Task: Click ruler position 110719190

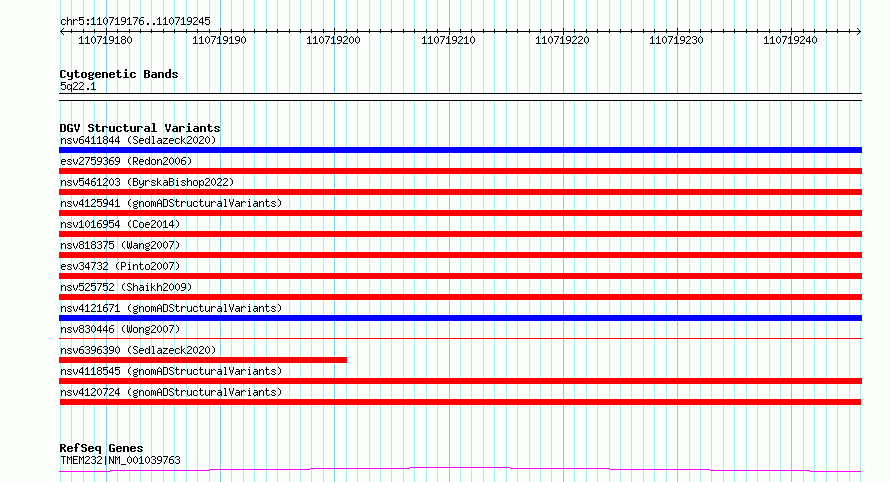Action: (219, 40)
